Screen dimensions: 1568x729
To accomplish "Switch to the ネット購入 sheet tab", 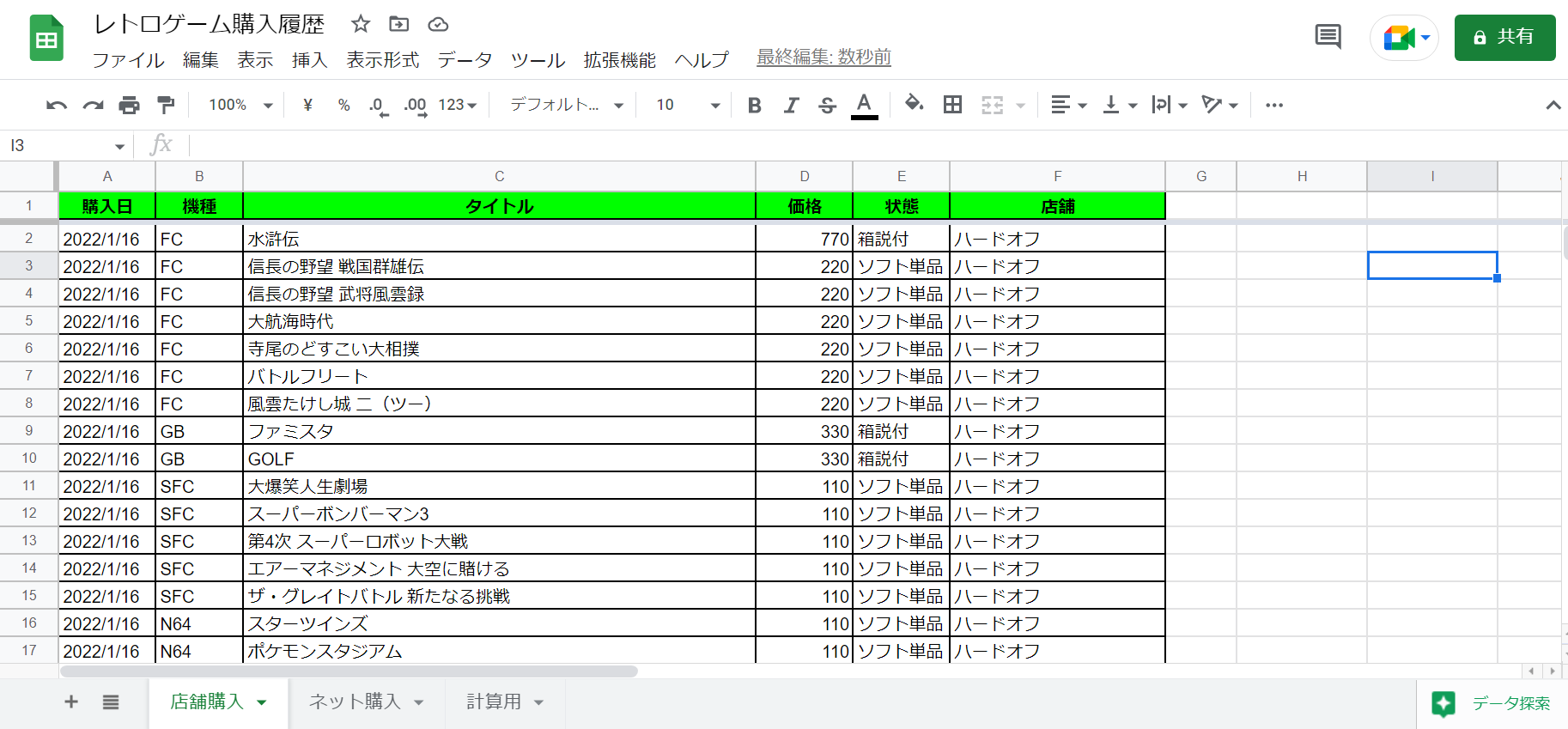I will tap(367, 702).
